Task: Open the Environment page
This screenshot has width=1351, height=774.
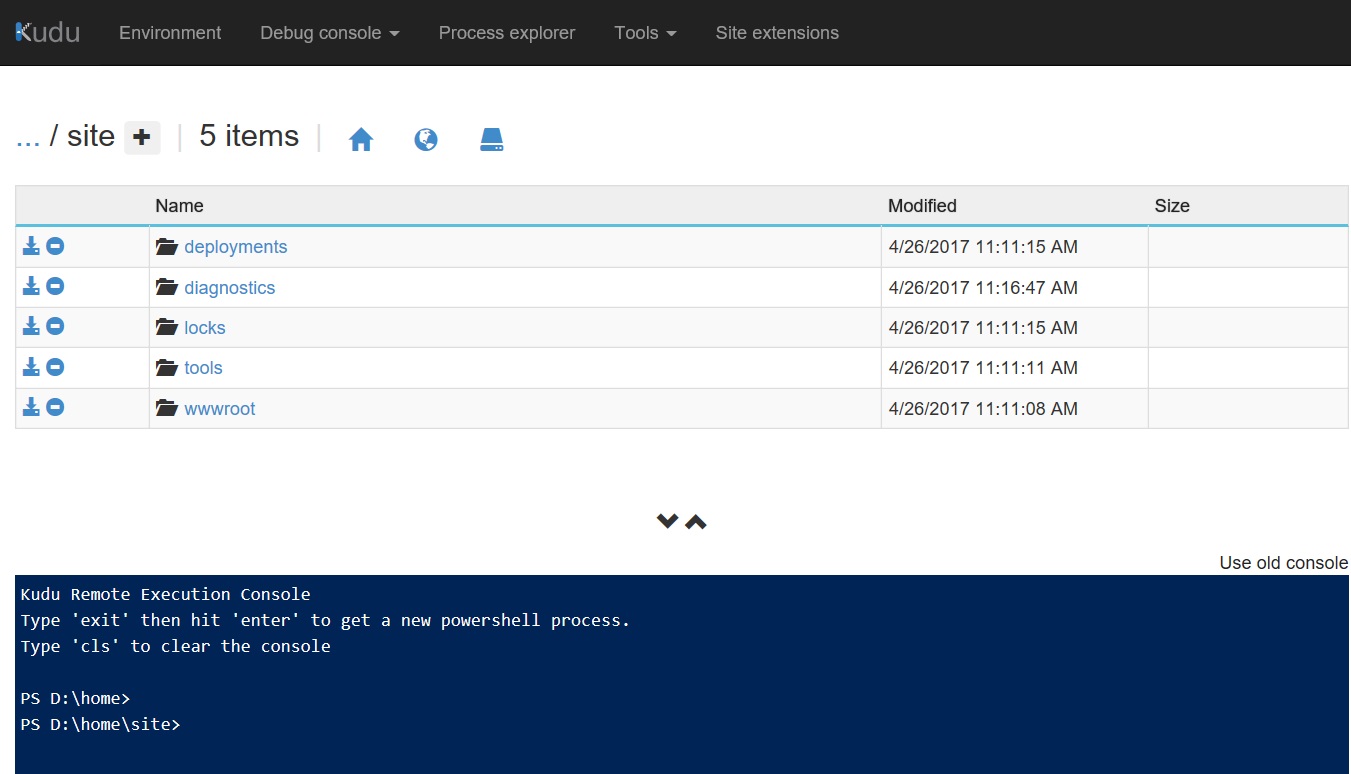Action: point(170,33)
